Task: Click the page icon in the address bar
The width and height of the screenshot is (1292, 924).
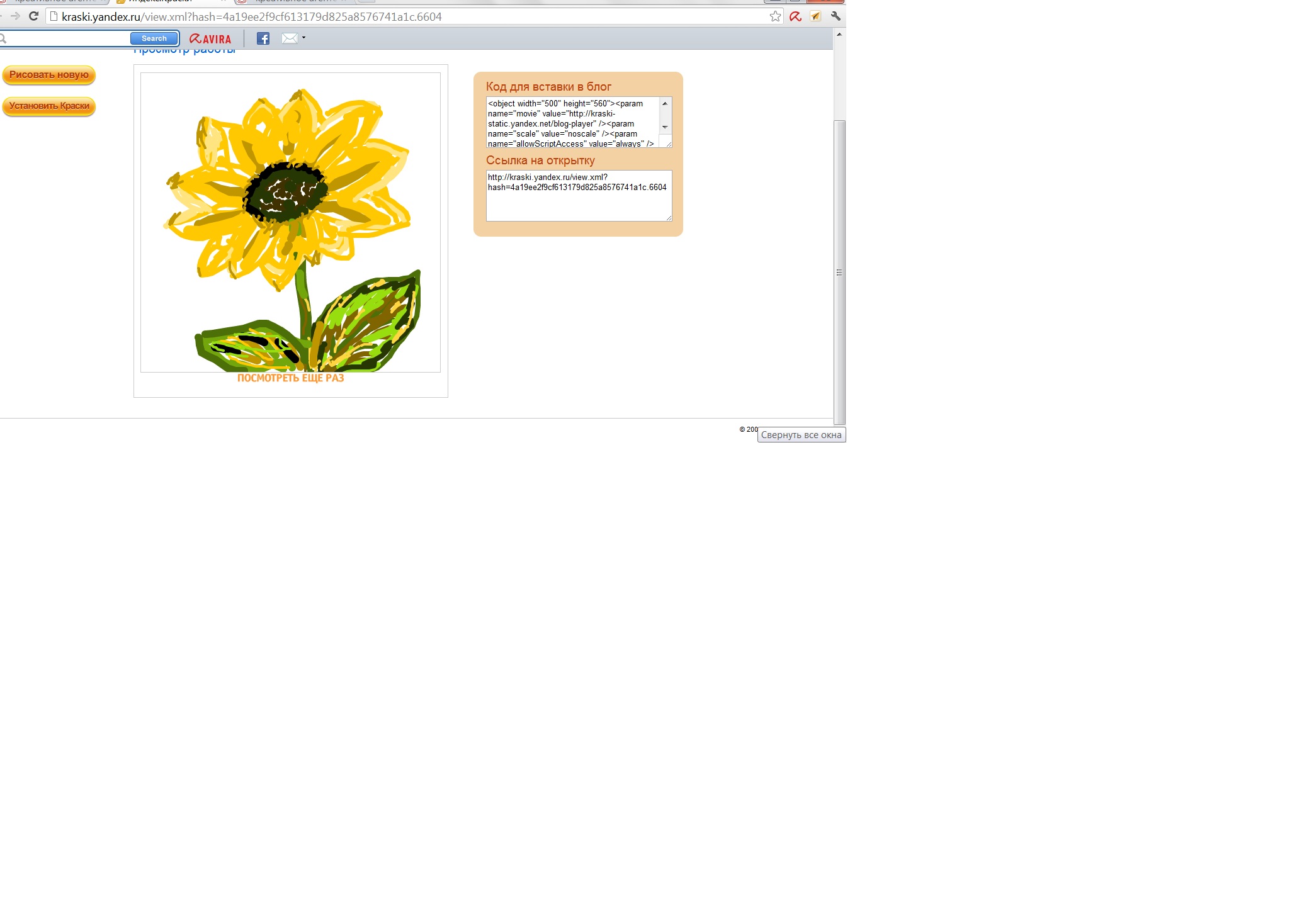Action: [54, 16]
